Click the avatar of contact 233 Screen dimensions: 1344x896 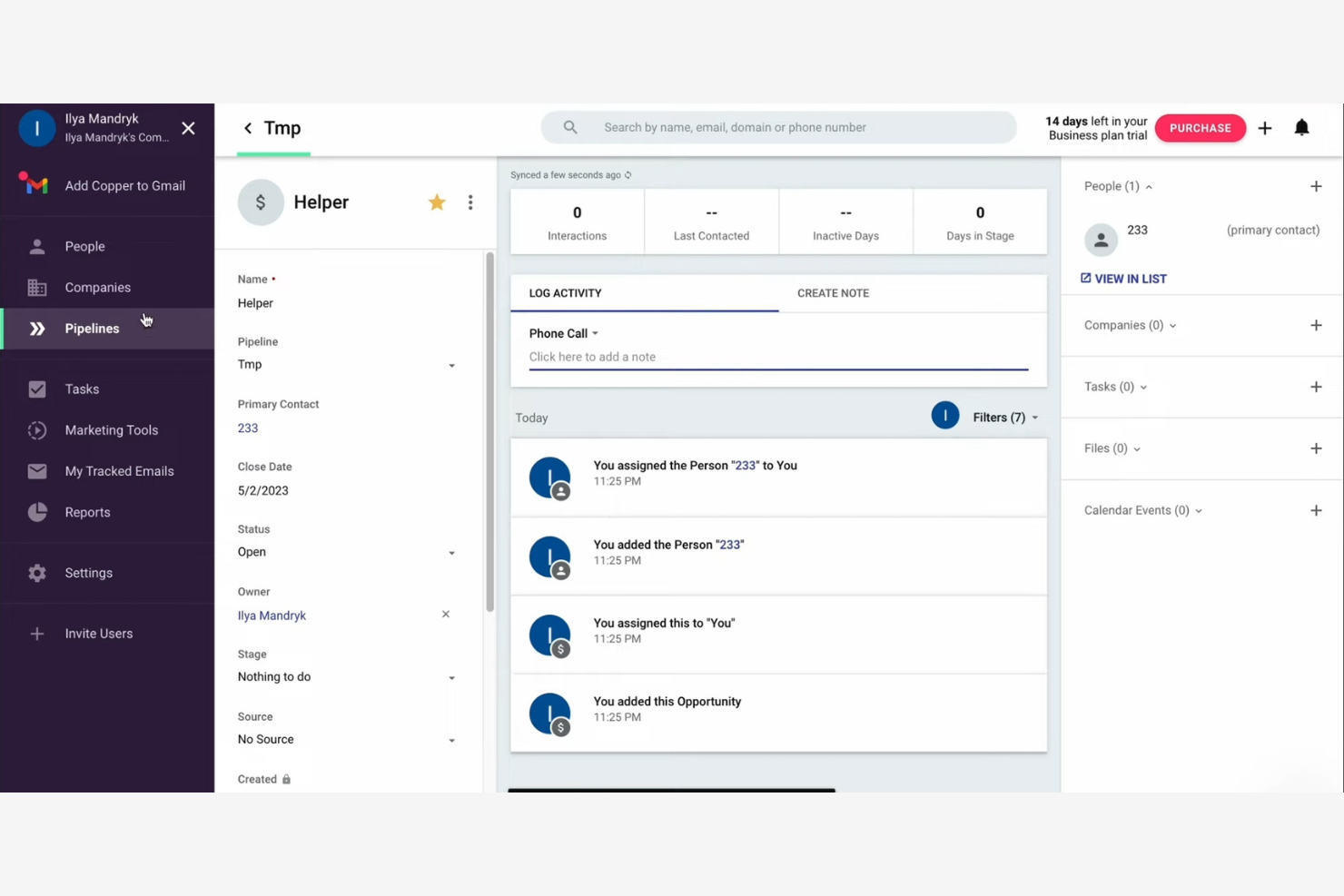coord(1101,240)
